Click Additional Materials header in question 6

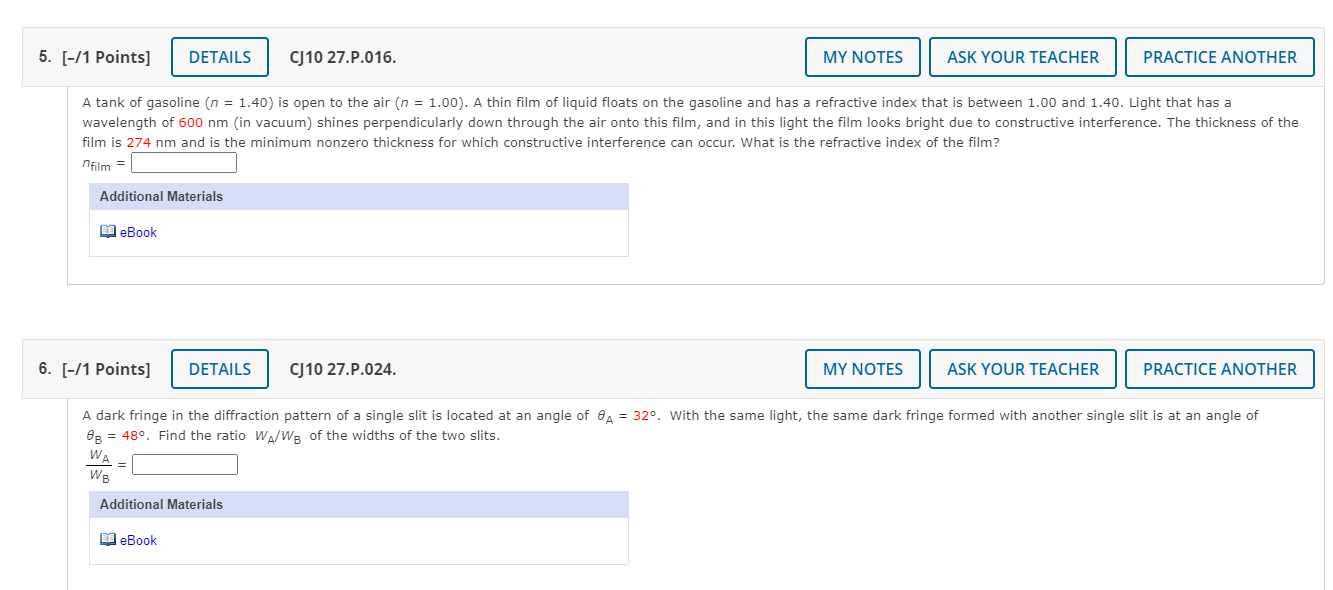[161, 504]
